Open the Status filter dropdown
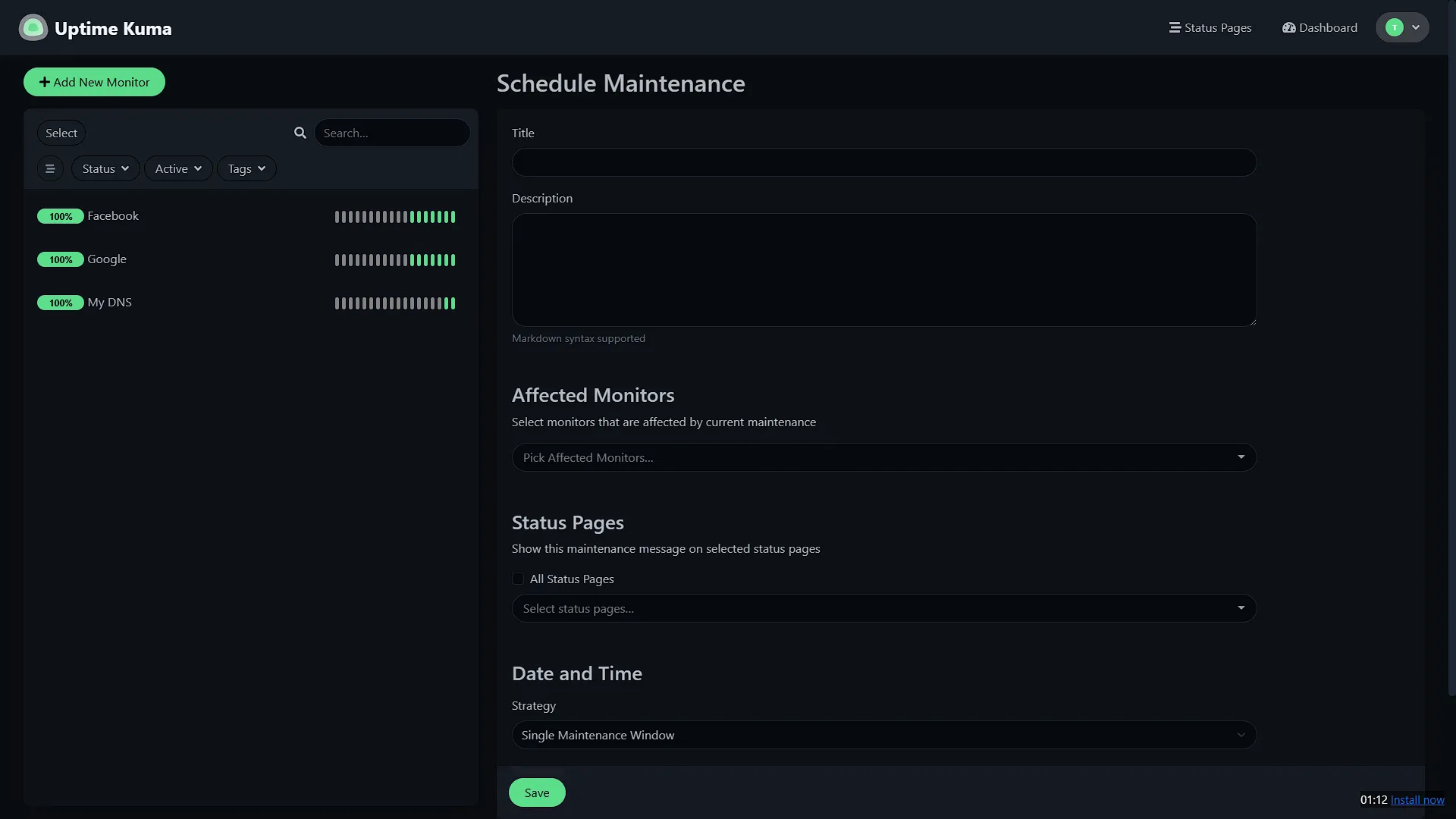 tap(105, 168)
